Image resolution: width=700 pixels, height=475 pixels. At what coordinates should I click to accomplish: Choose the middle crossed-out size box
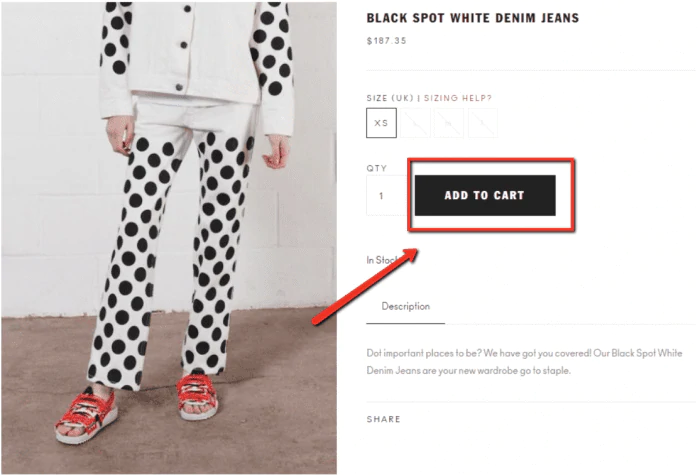click(448, 123)
